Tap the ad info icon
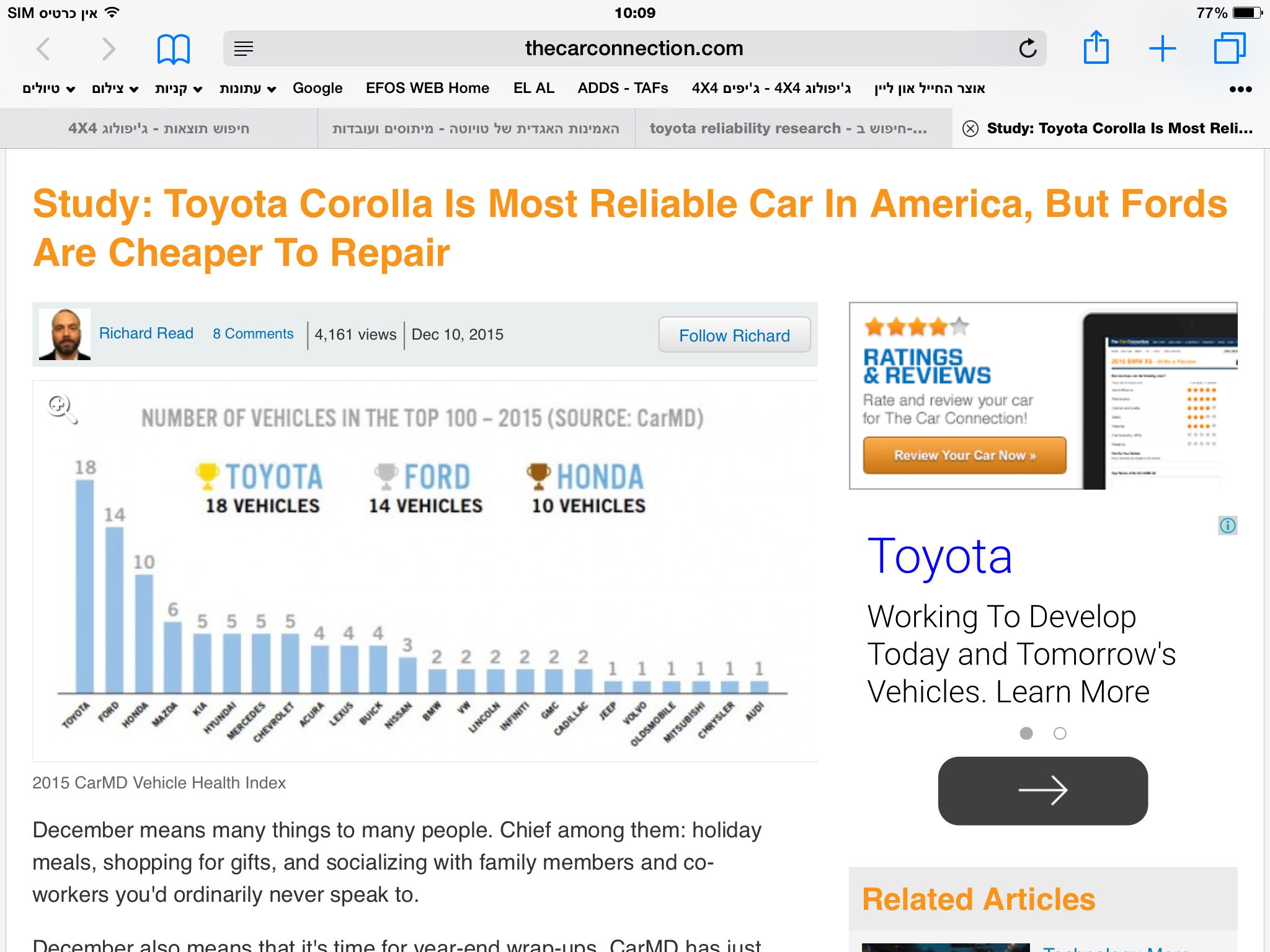The width and height of the screenshot is (1270, 952). click(x=1227, y=526)
